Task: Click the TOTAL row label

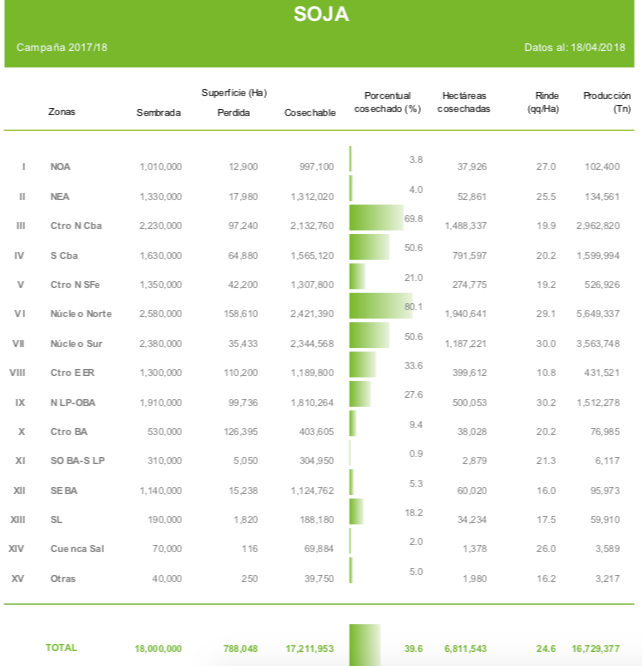Action: click(x=61, y=648)
